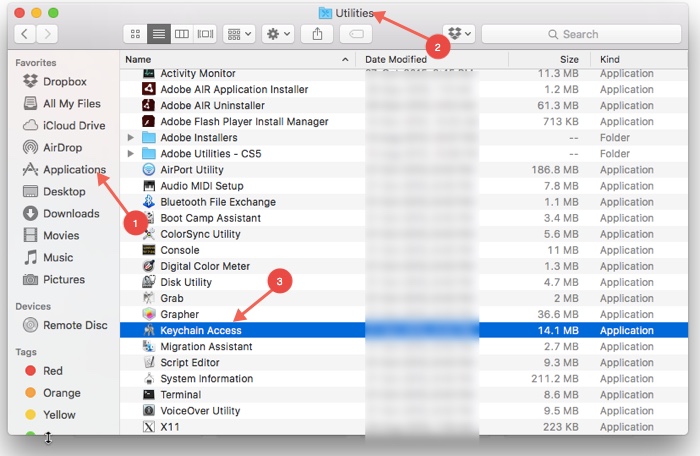Screen dimensions: 700x456
Task: Sort by Date Modified column header
Action: tap(432, 59)
